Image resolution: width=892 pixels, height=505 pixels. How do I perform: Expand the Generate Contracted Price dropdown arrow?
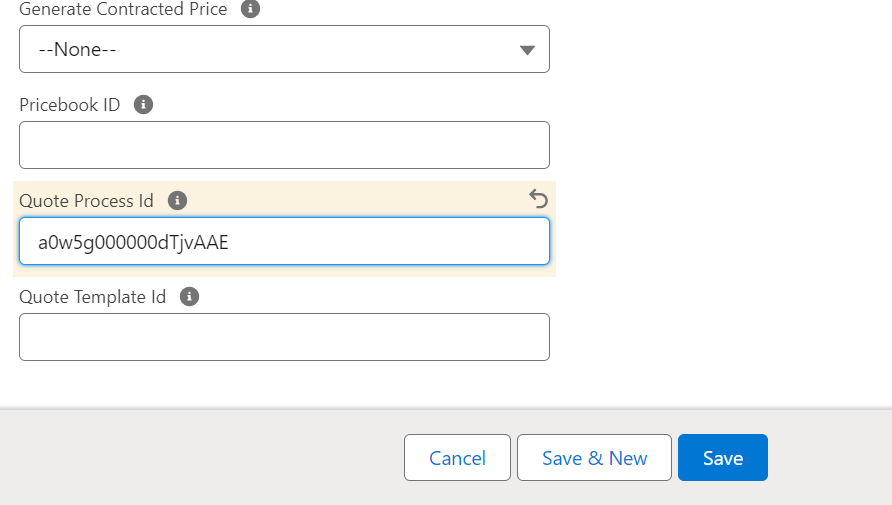tap(527, 50)
